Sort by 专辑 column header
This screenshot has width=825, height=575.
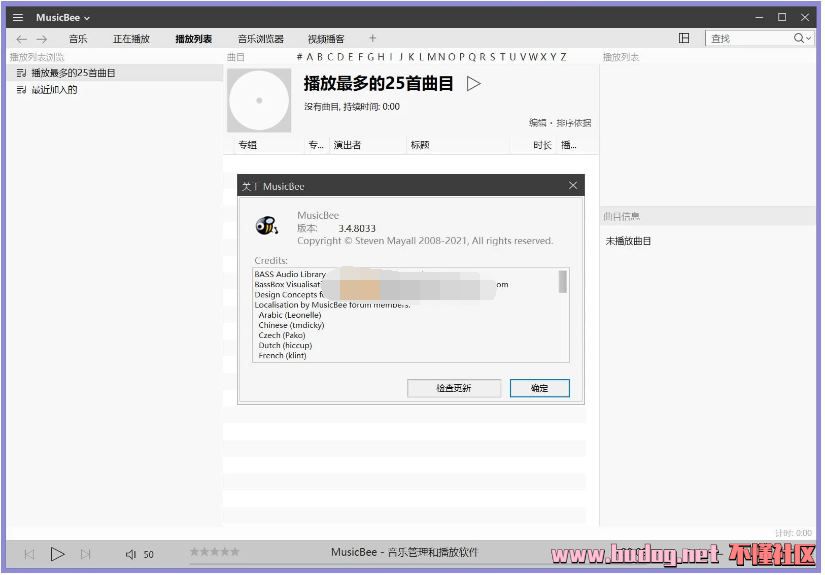247,145
